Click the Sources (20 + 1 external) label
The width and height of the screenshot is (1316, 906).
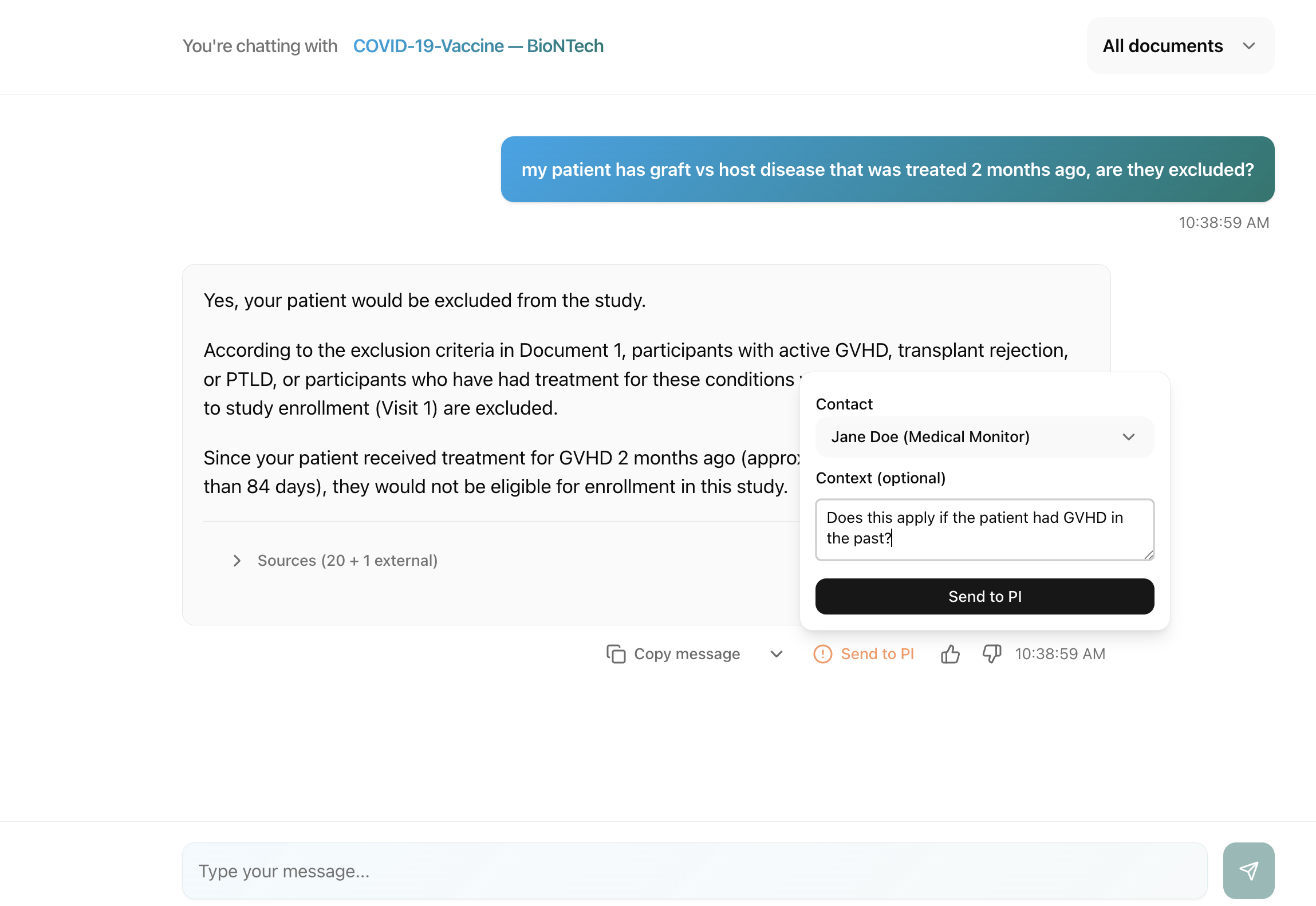(347, 561)
